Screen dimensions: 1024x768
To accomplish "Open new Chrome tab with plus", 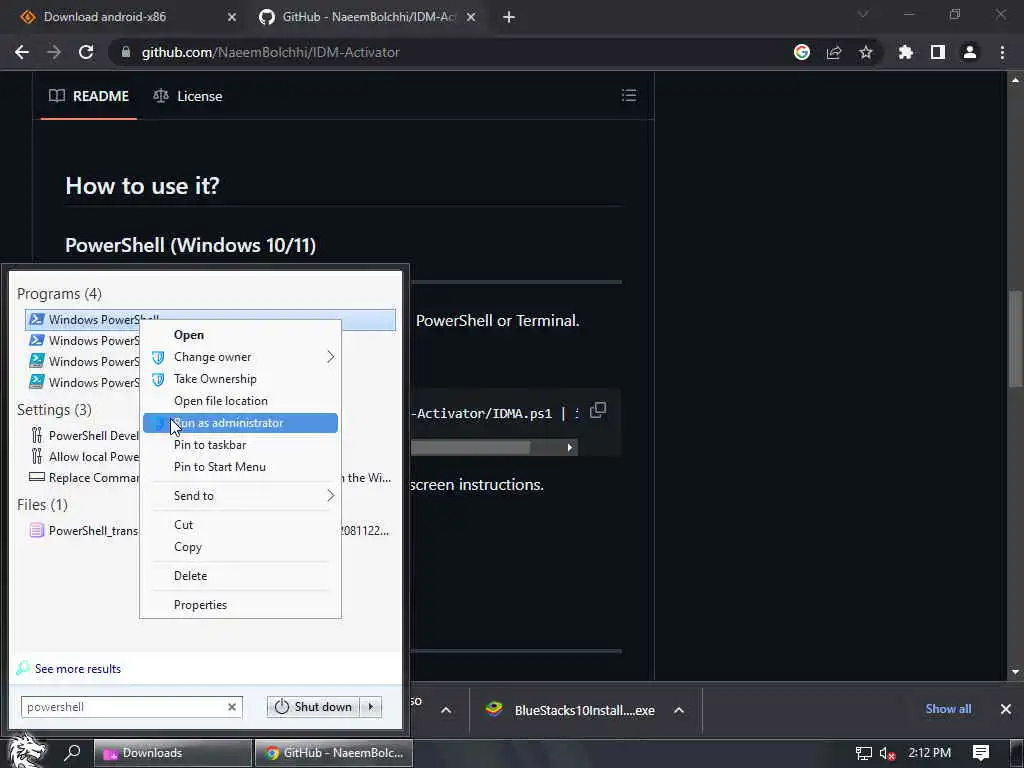I will 509,18.
